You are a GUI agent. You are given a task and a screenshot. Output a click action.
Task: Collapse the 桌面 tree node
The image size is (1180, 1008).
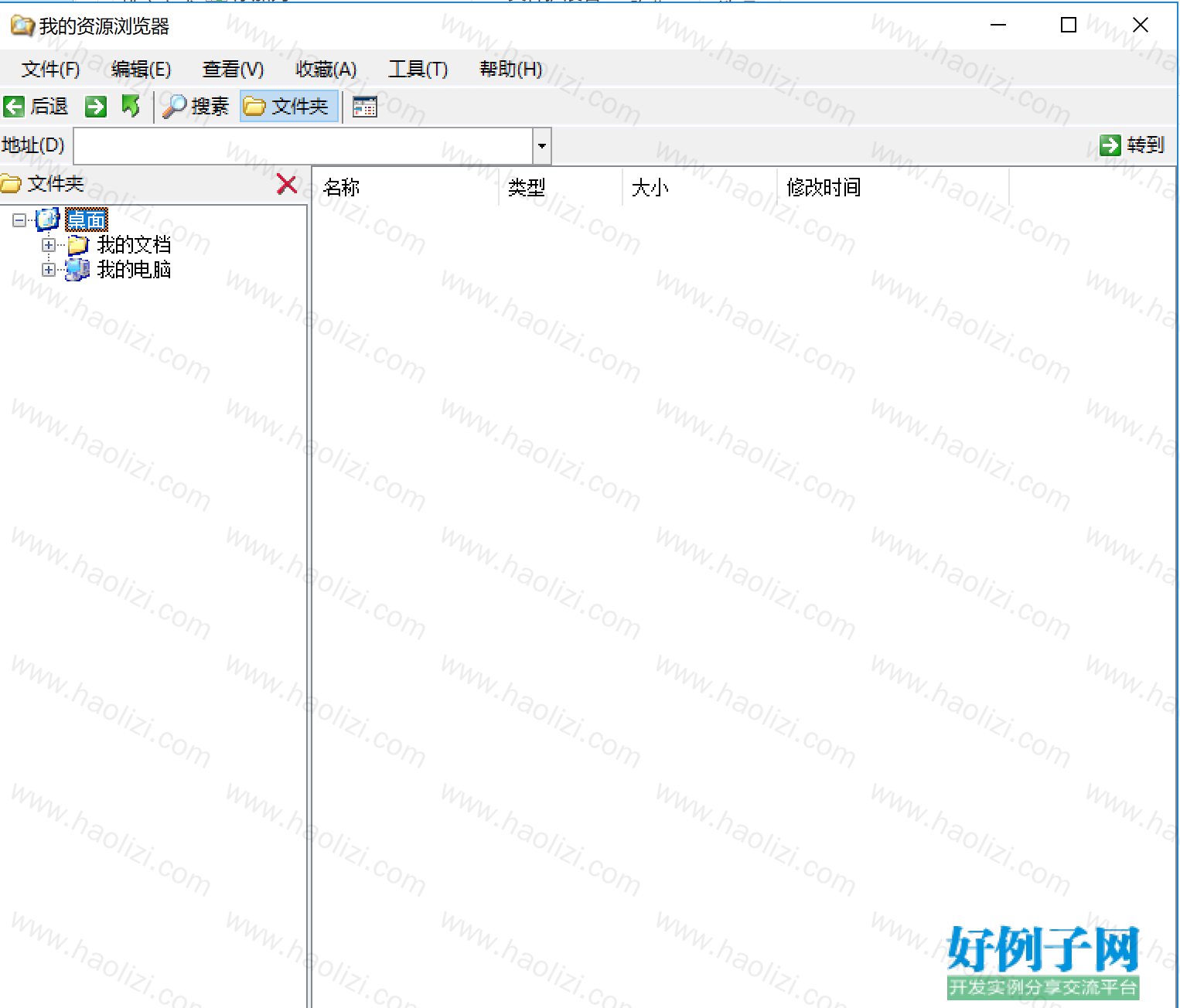click(19, 220)
